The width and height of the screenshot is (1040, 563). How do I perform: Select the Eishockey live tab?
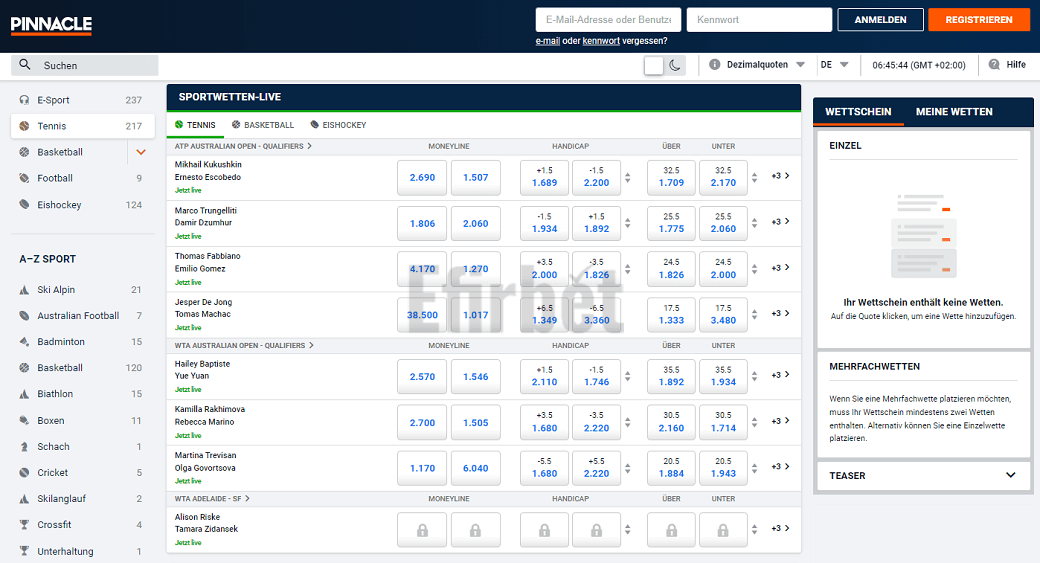coord(338,125)
